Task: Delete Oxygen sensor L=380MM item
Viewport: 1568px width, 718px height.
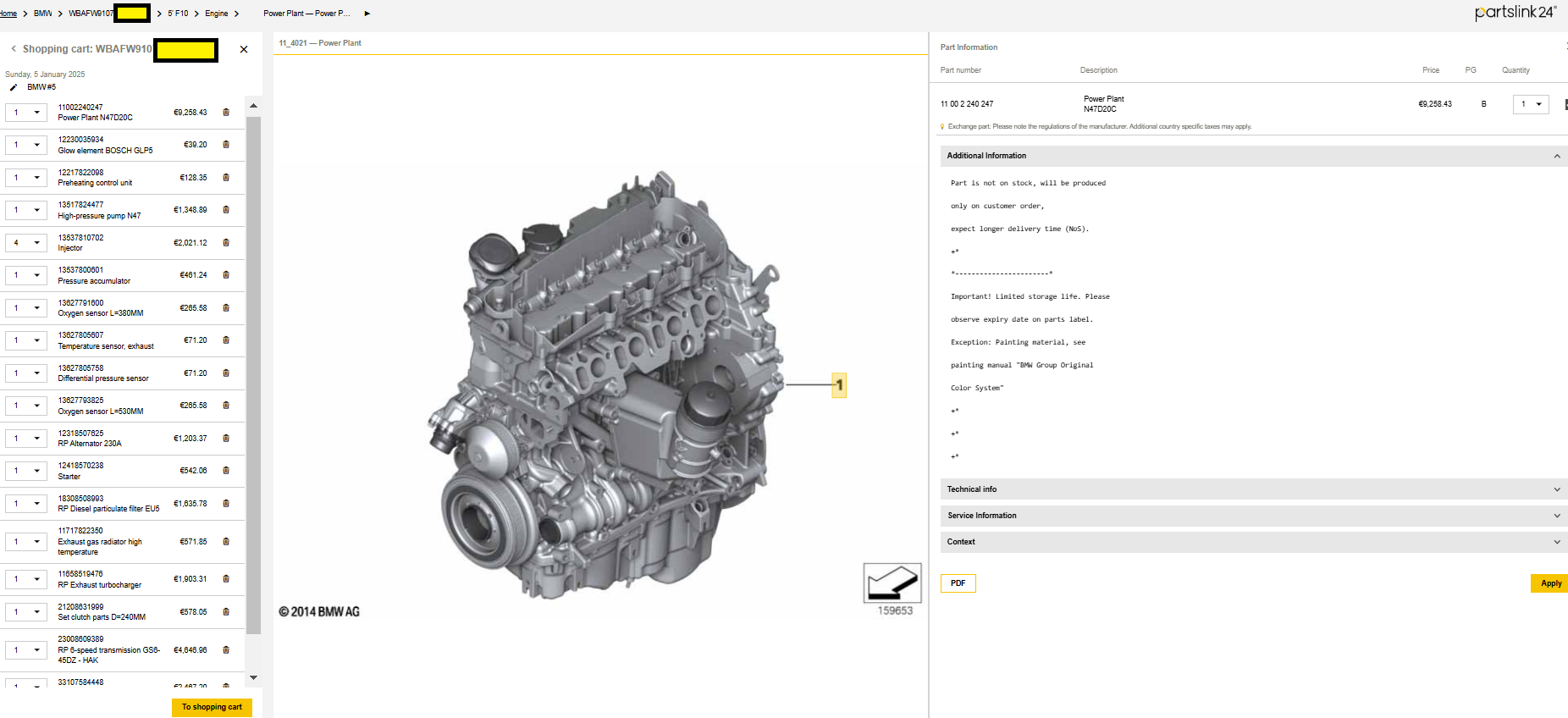Action: 226,307
